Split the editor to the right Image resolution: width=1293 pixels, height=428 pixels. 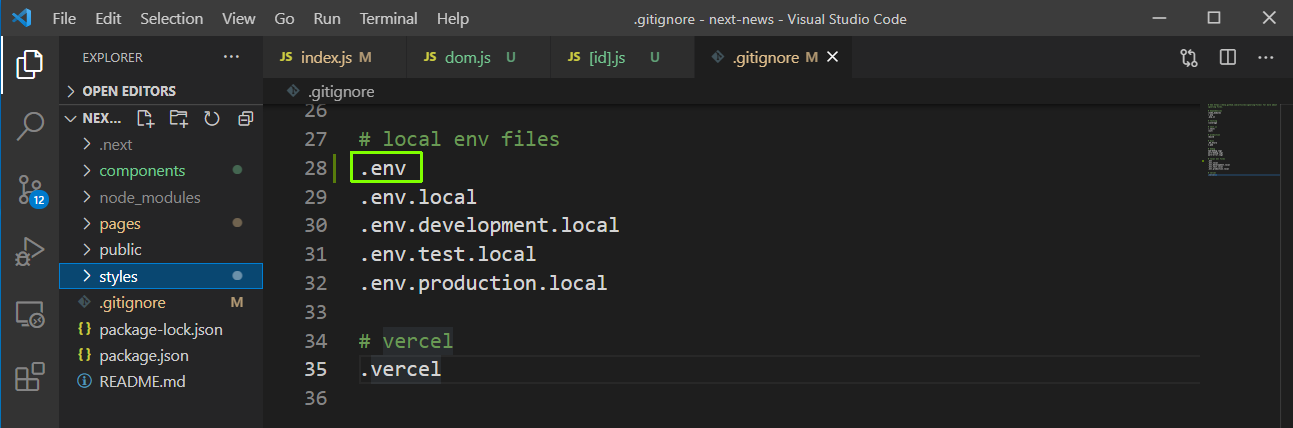(x=1228, y=58)
